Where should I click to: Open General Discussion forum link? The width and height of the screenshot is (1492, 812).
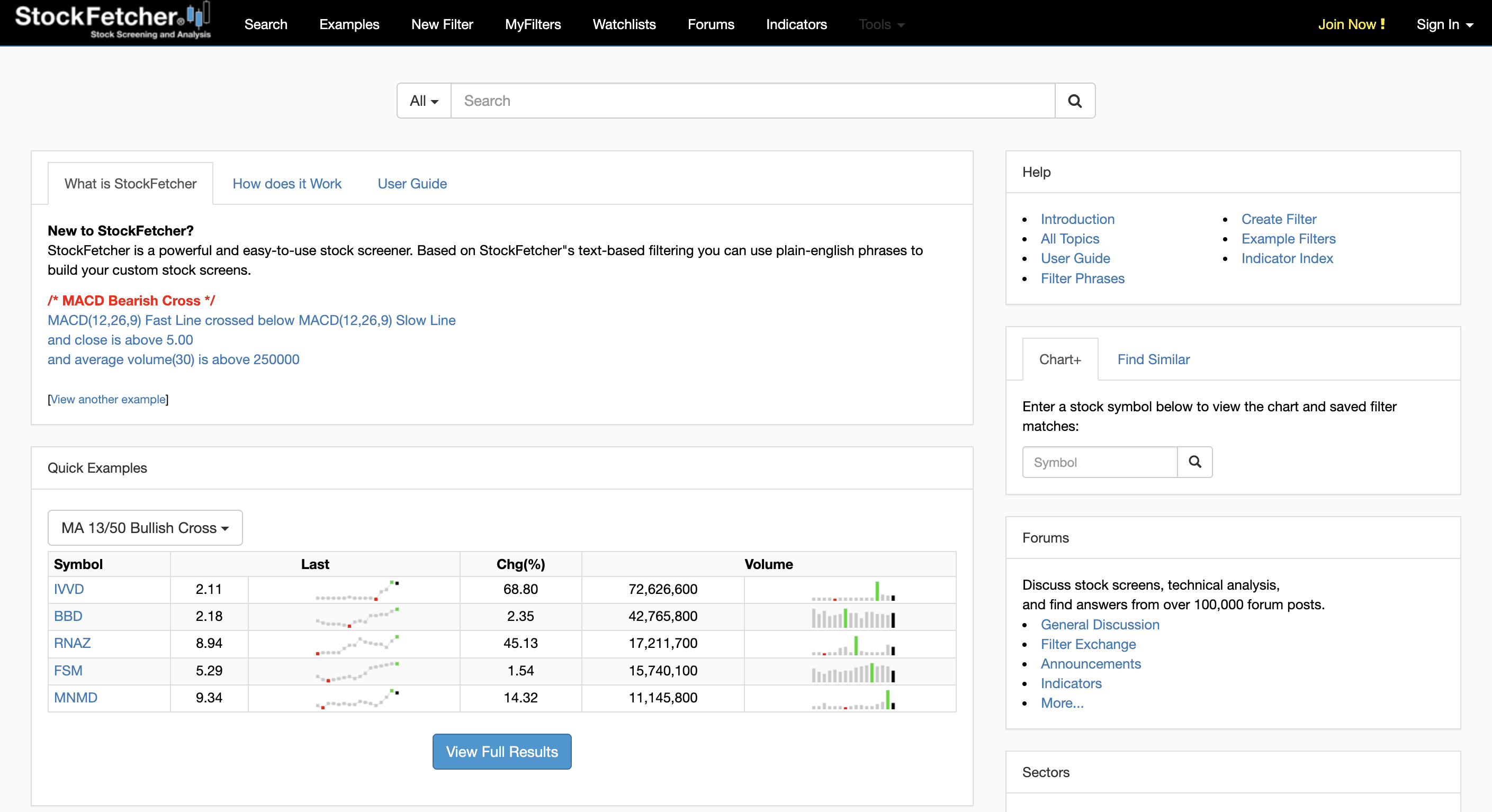tap(1100, 624)
